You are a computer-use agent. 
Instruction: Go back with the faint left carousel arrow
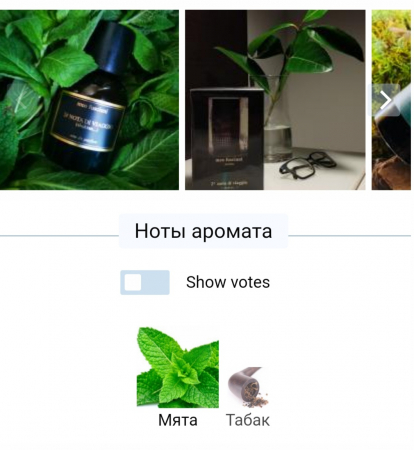[x=19, y=100]
